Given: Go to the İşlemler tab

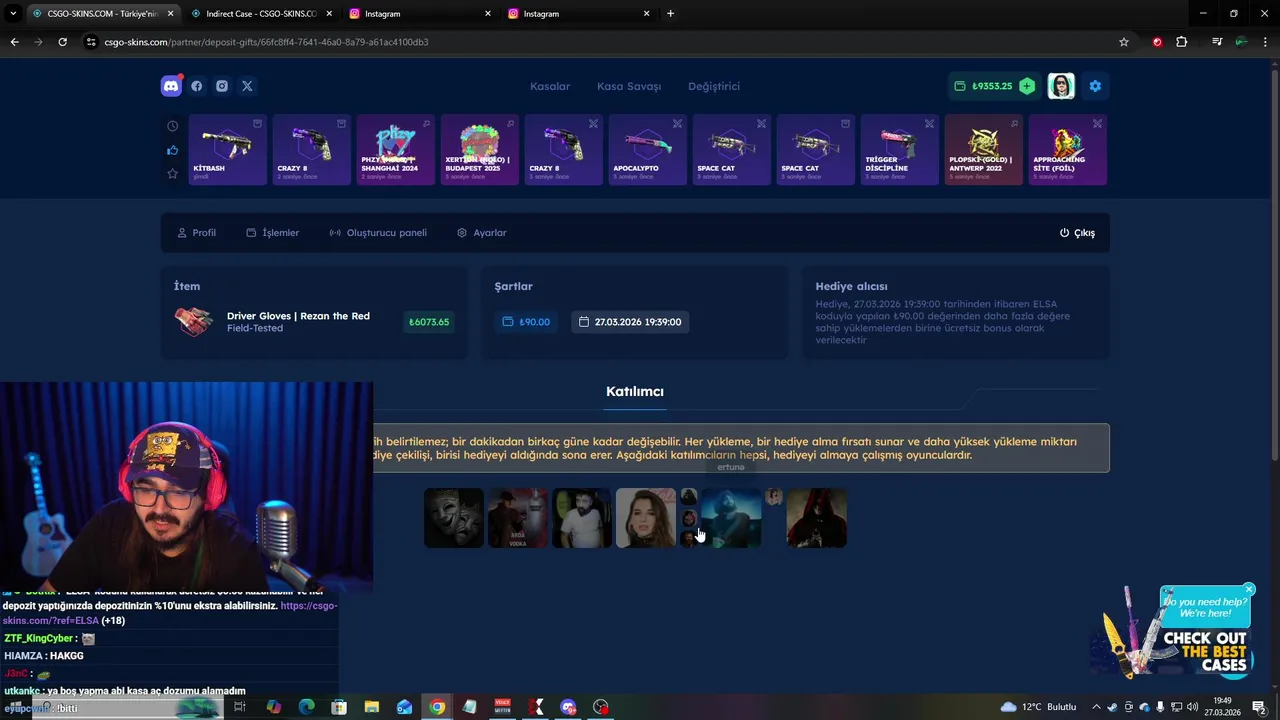Looking at the screenshot, I should tap(272, 233).
